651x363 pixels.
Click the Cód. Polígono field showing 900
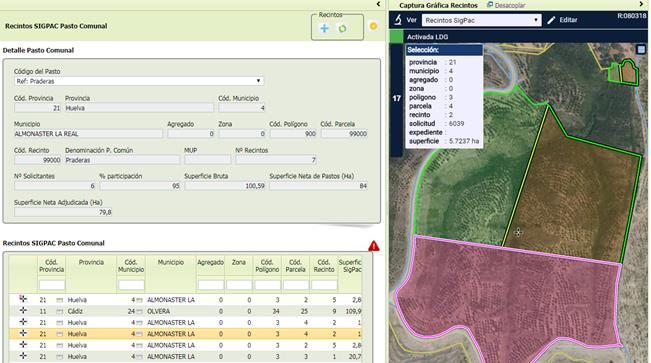[293, 134]
